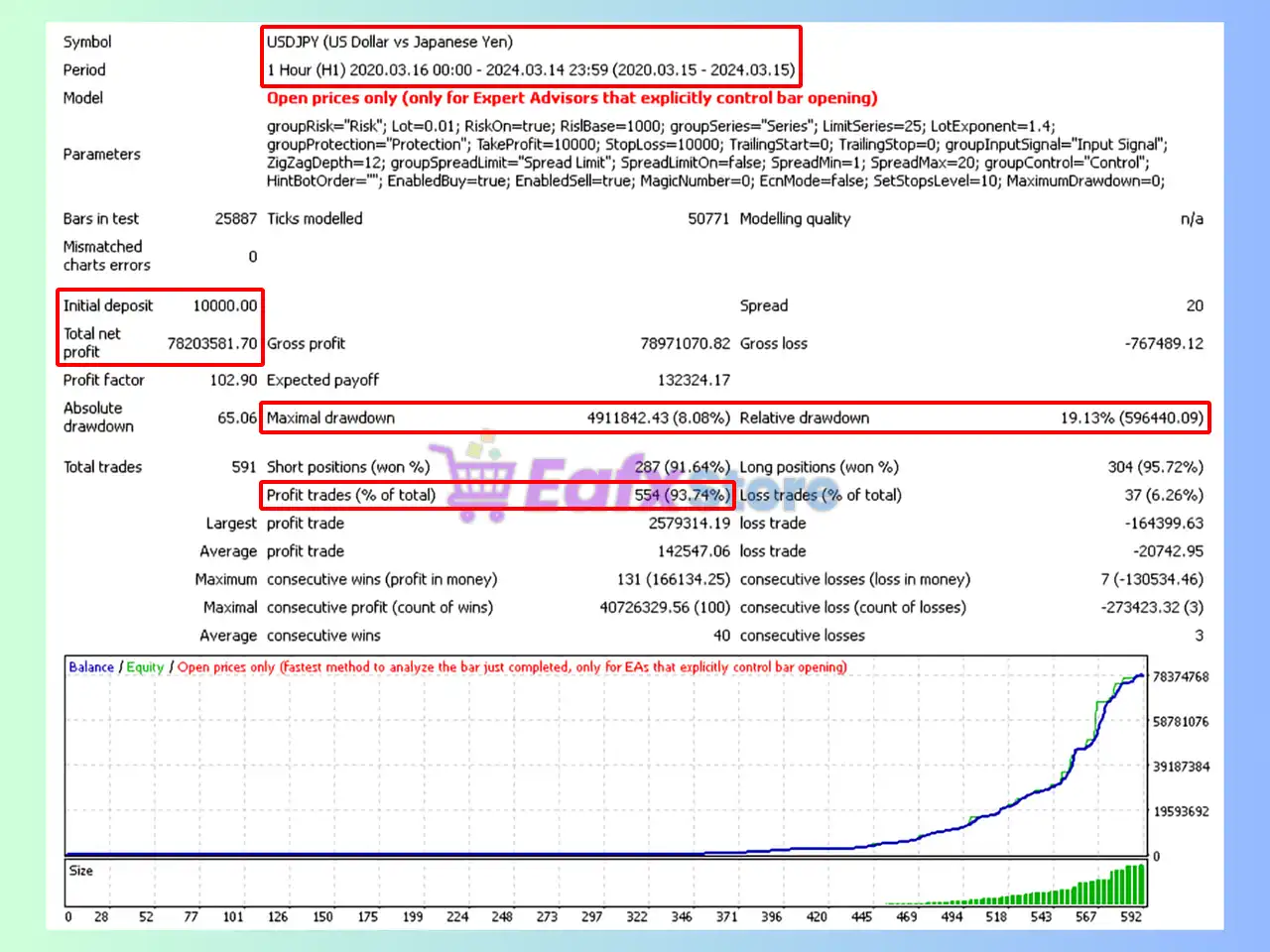
Task: Click the 592 x-axis tick label
Action: click(1130, 916)
